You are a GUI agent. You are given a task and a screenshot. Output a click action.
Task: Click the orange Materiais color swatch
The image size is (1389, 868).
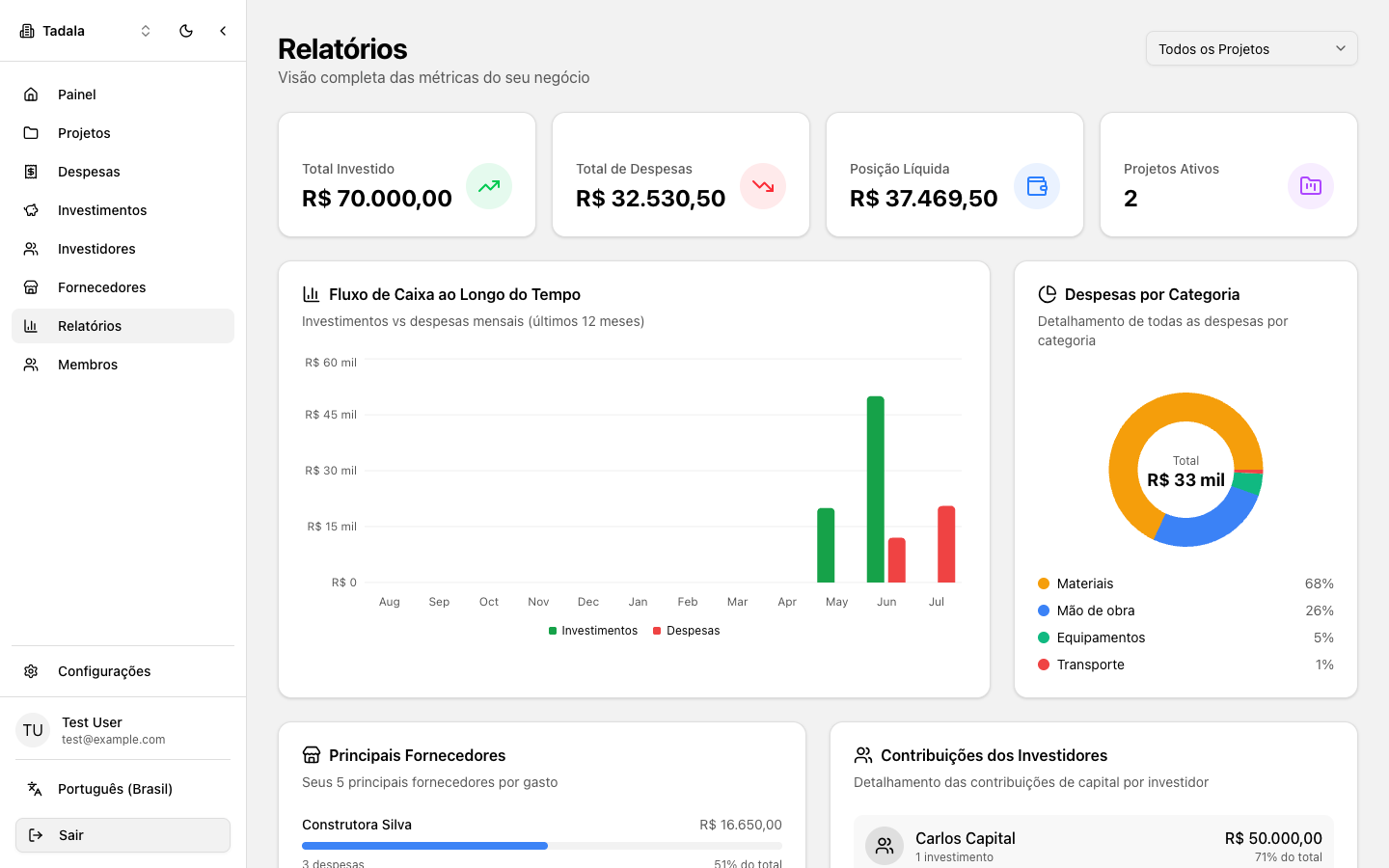pyautogui.click(x=1044, y=583)
